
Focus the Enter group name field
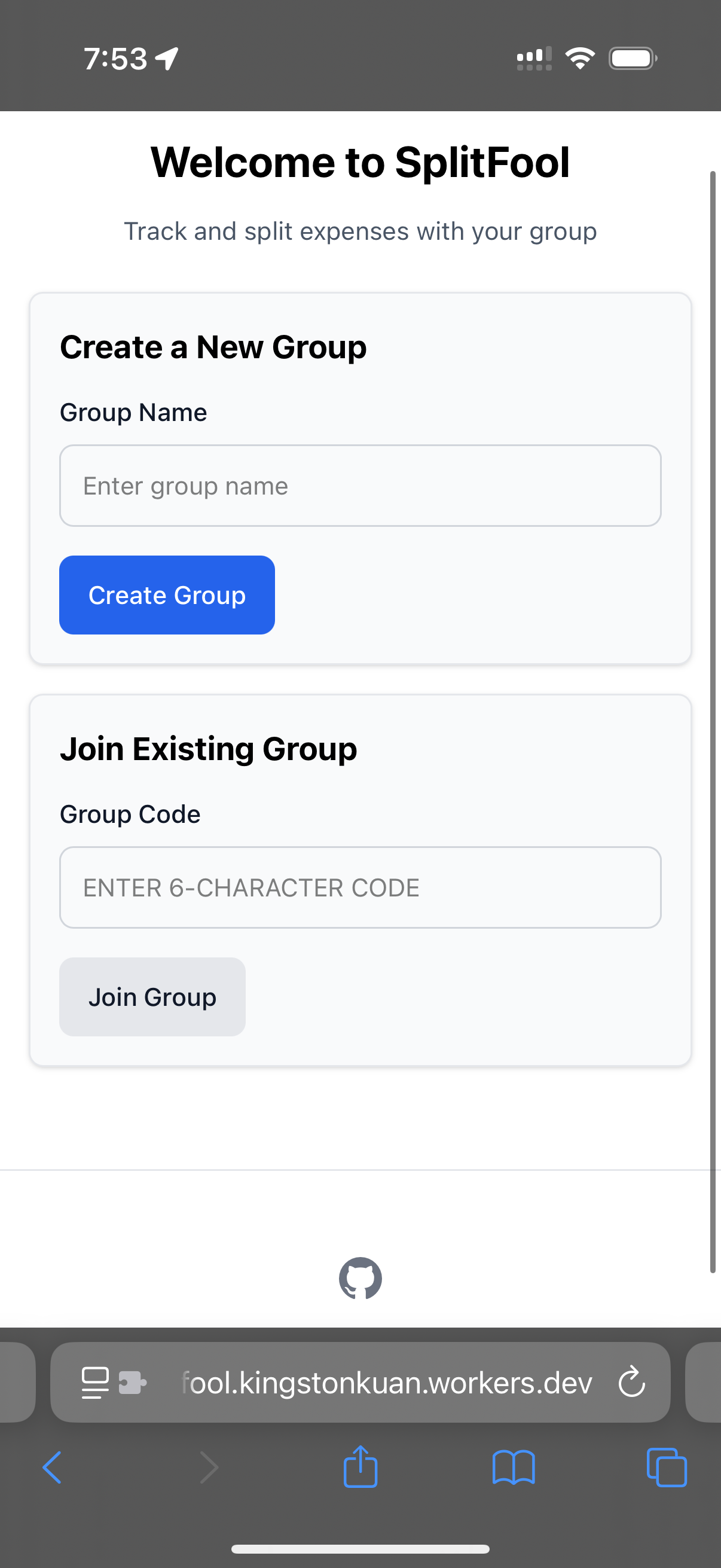[360, 486]
